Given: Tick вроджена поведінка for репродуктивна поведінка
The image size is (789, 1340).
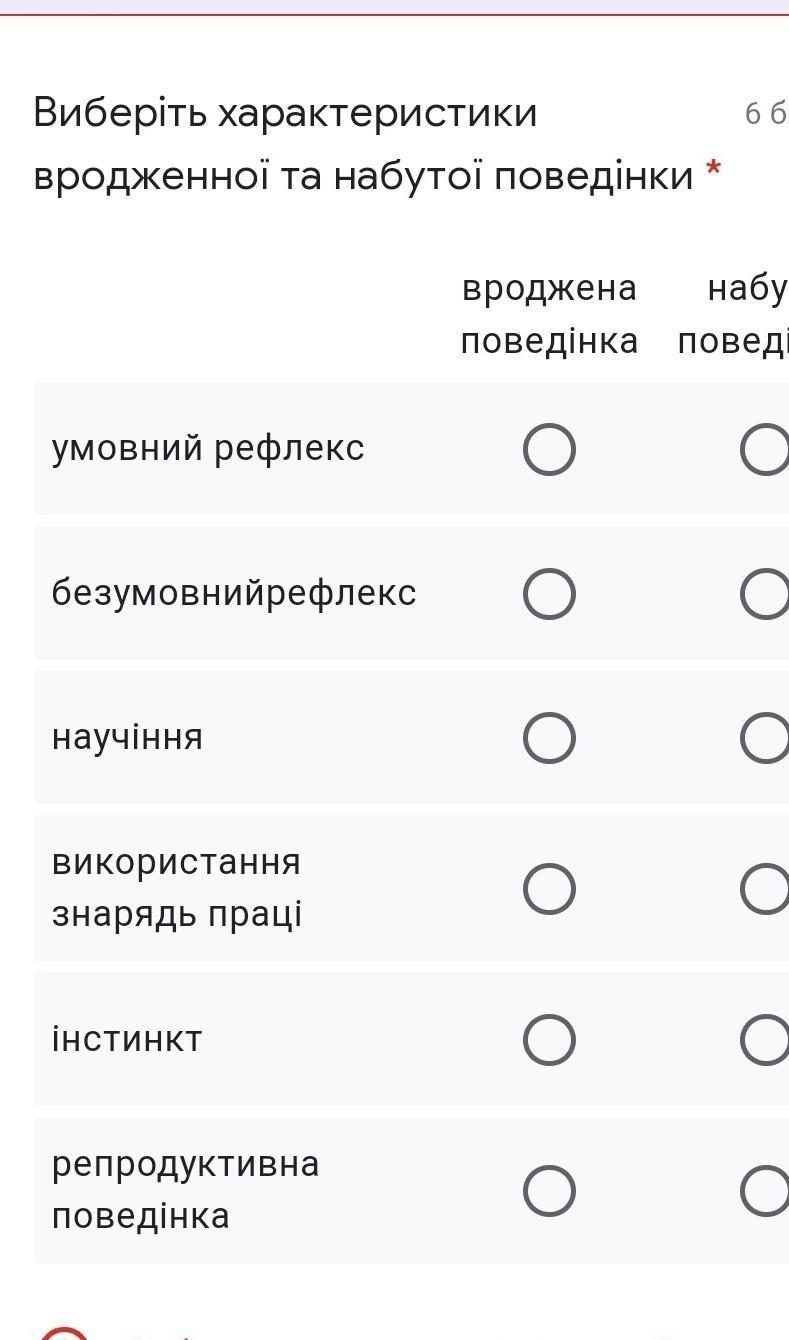Looking at the screenshot, I should (549, 1191).
